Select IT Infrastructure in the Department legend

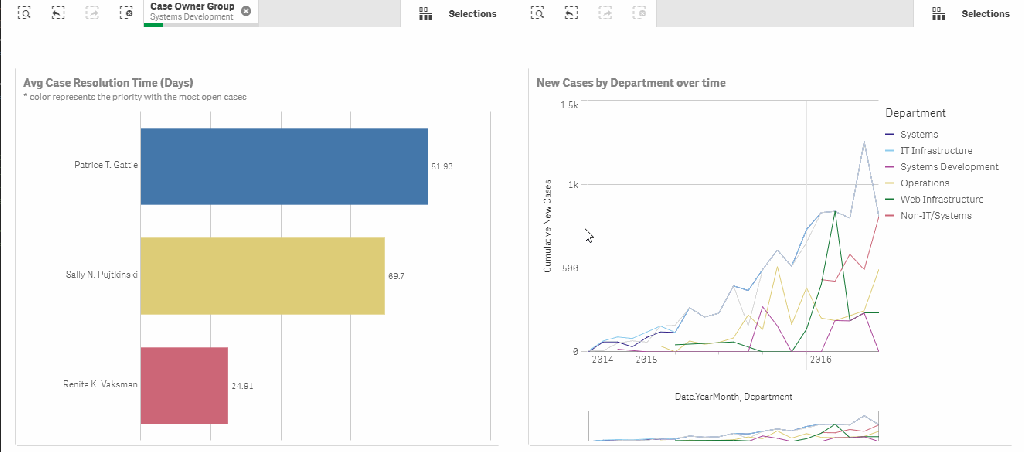pos(935,150)
